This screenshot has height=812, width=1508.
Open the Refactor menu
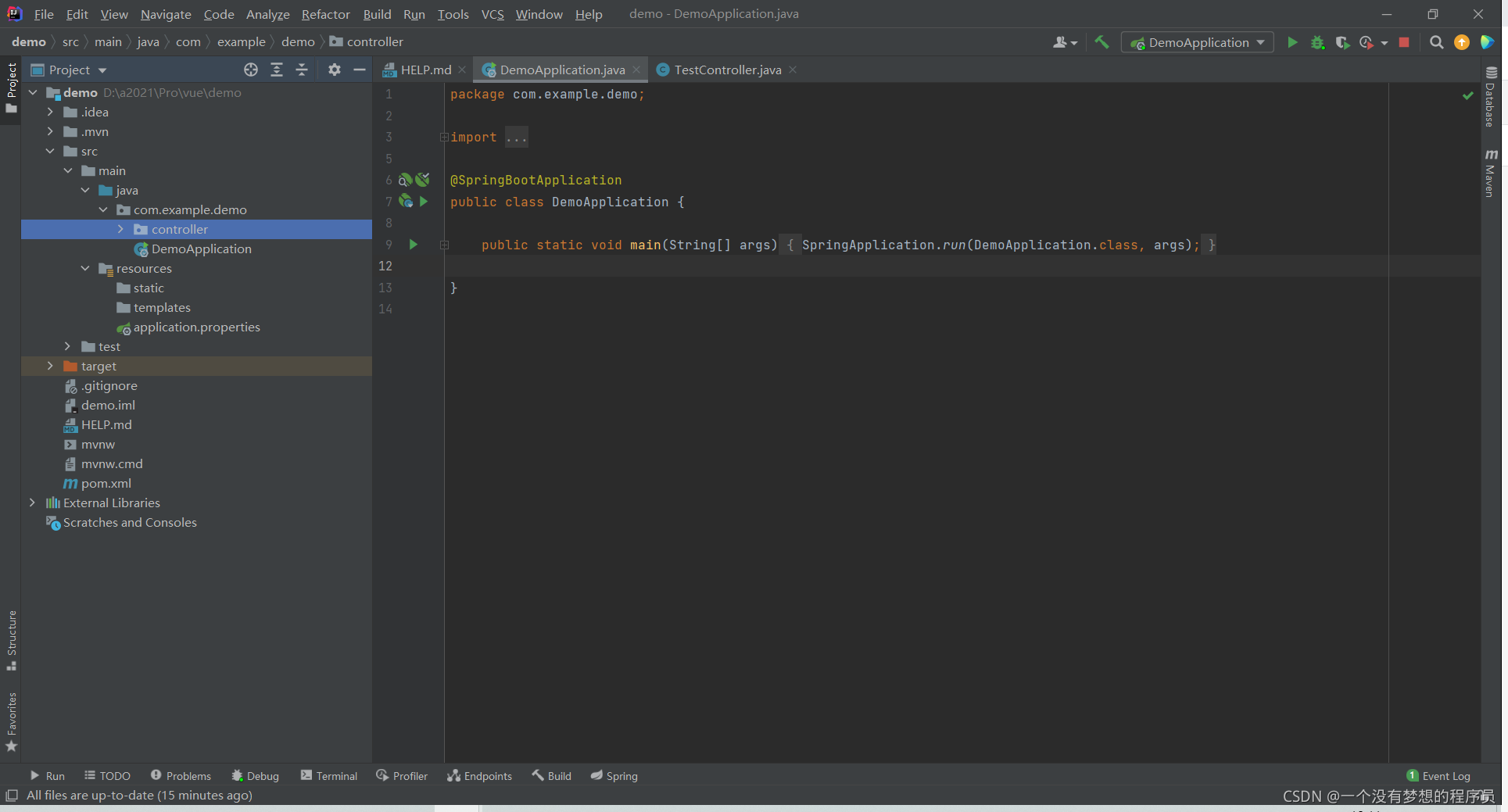coord(325,14)
